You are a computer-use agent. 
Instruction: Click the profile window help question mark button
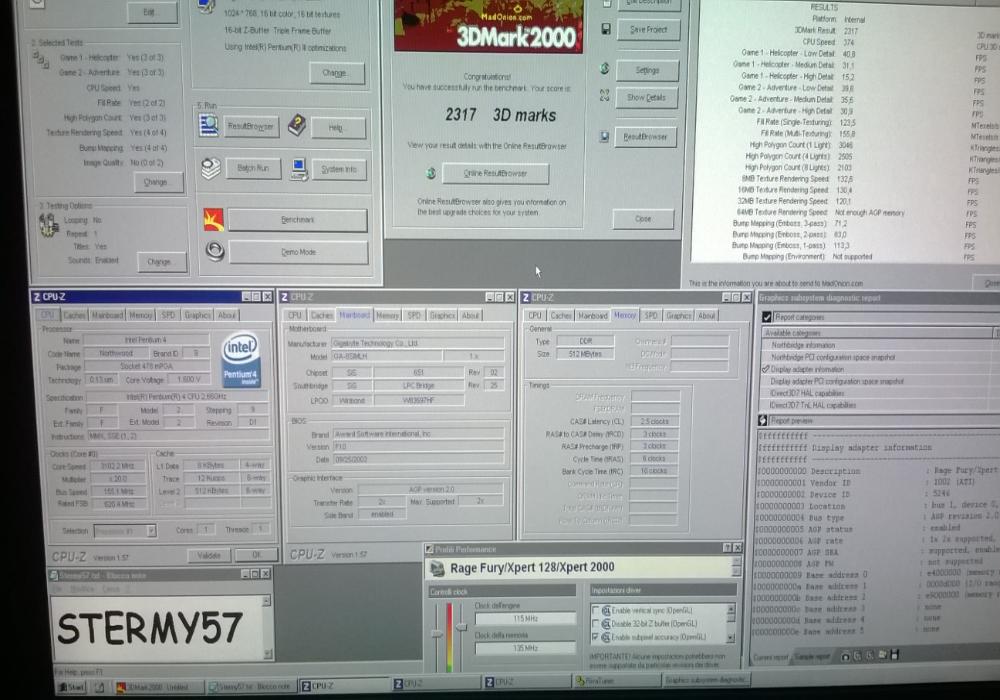pyautogui.click(x=727, y=548)
